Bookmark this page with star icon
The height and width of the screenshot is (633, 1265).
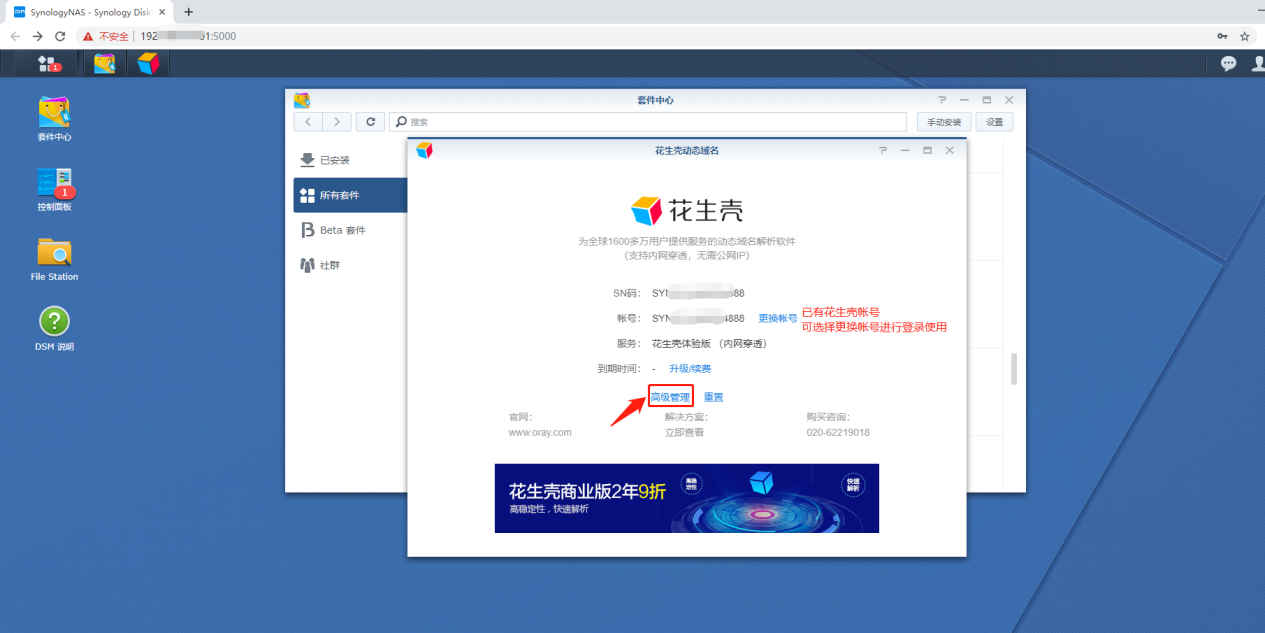click(x=1245, y=35)
